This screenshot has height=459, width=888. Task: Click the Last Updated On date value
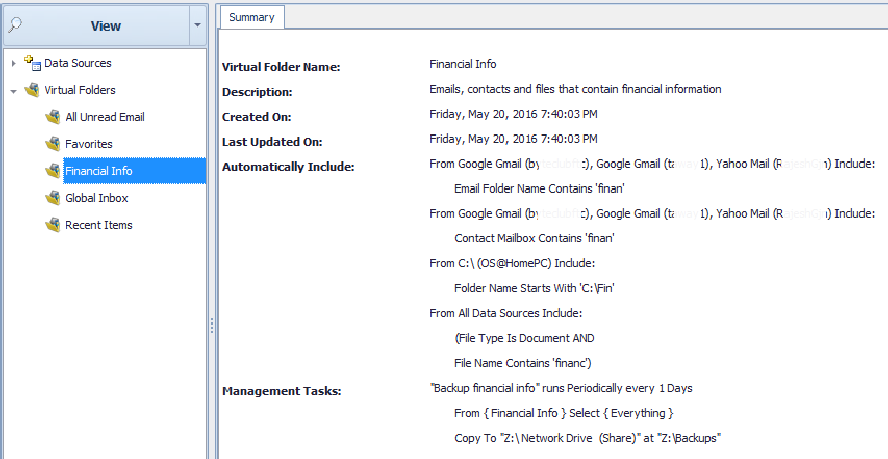513,139
